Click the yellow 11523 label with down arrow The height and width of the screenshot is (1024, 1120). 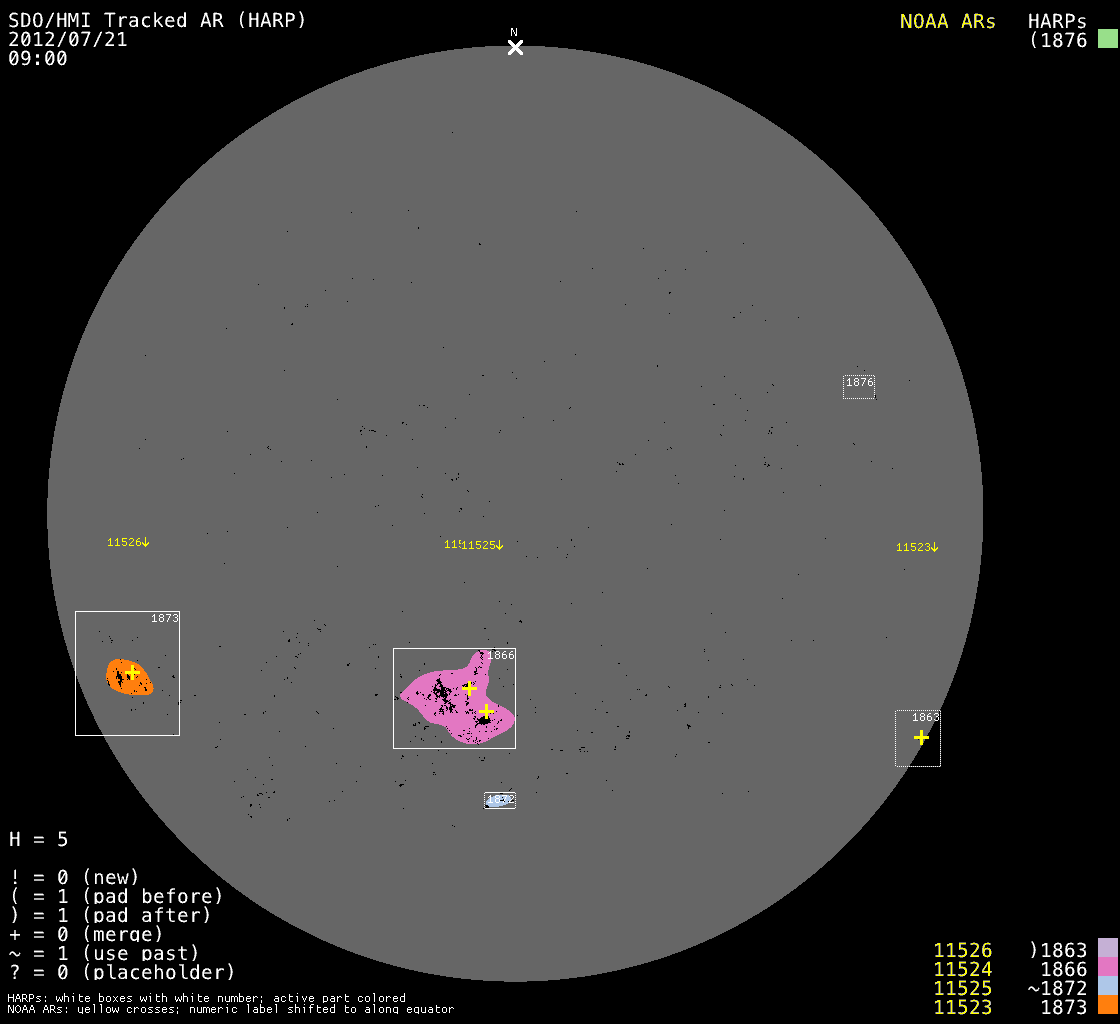(x=917, y=547)
